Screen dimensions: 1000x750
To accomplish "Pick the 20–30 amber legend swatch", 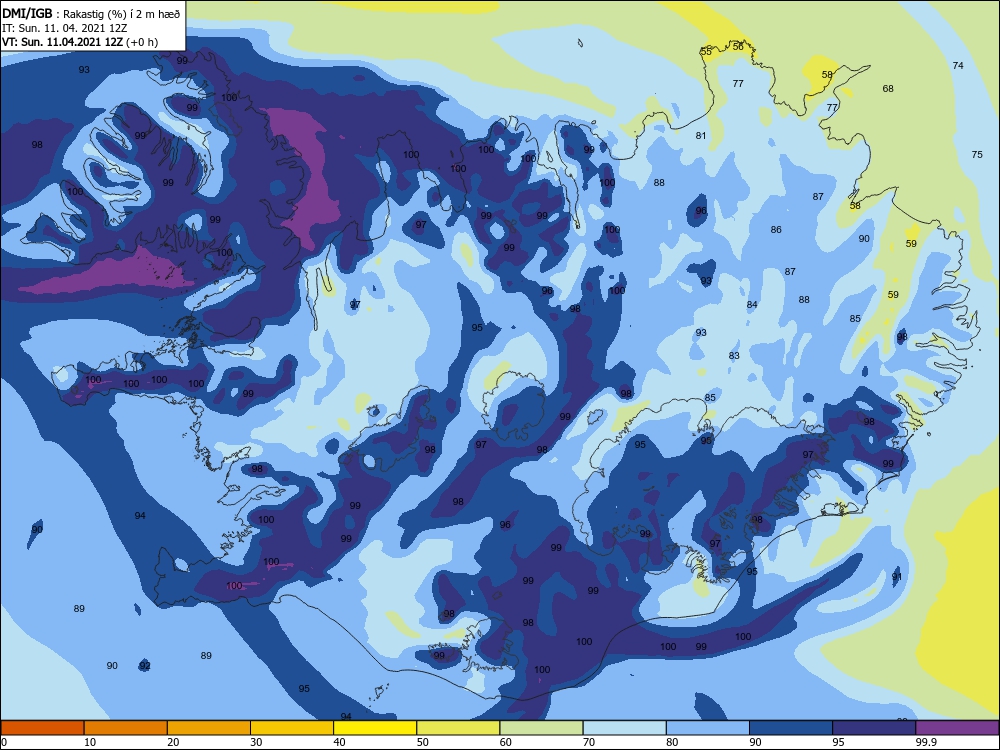I will click(209, 728).
